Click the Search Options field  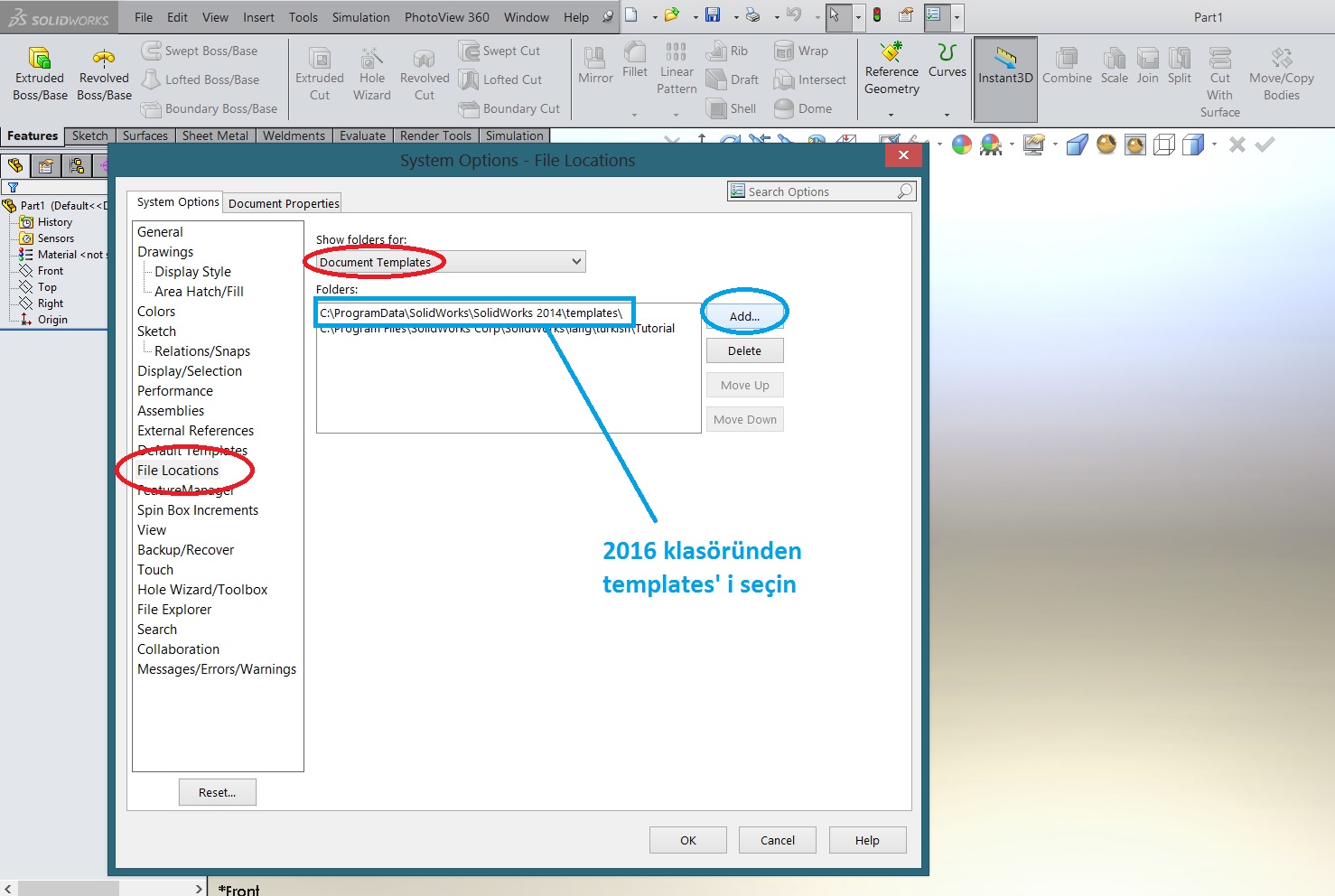pos(822,191)
